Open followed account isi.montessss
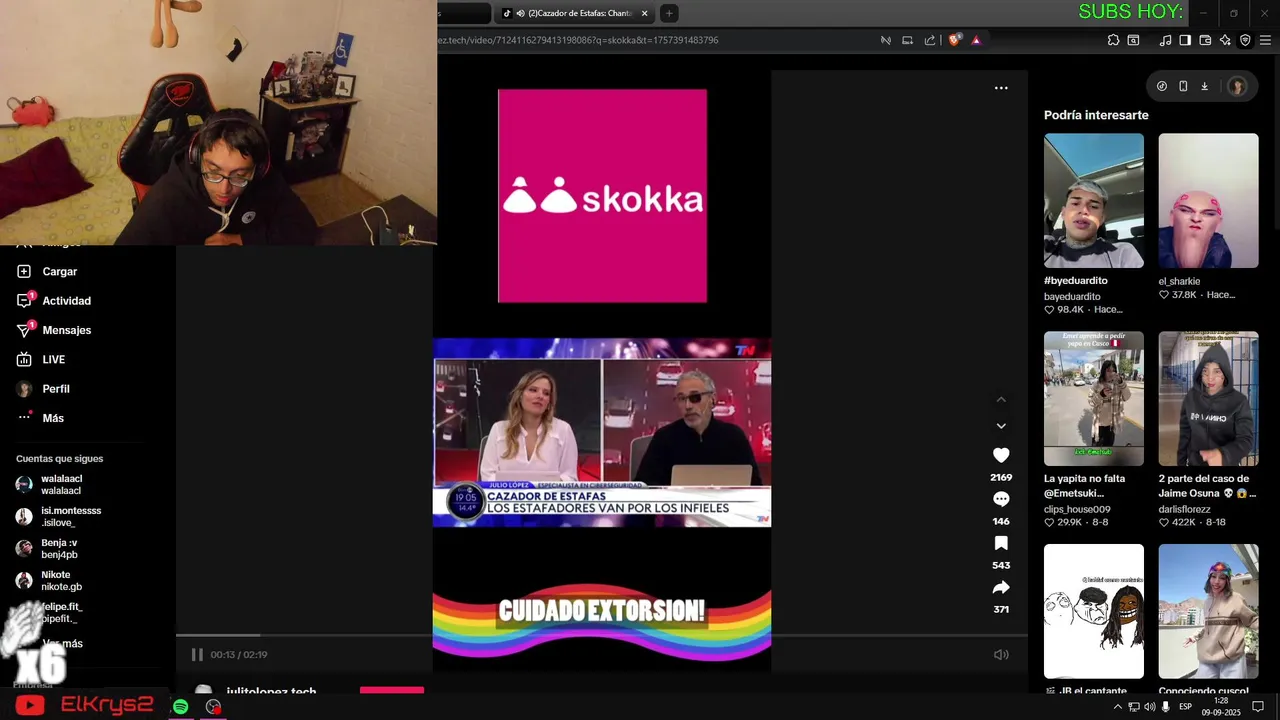 click(58, 517)
